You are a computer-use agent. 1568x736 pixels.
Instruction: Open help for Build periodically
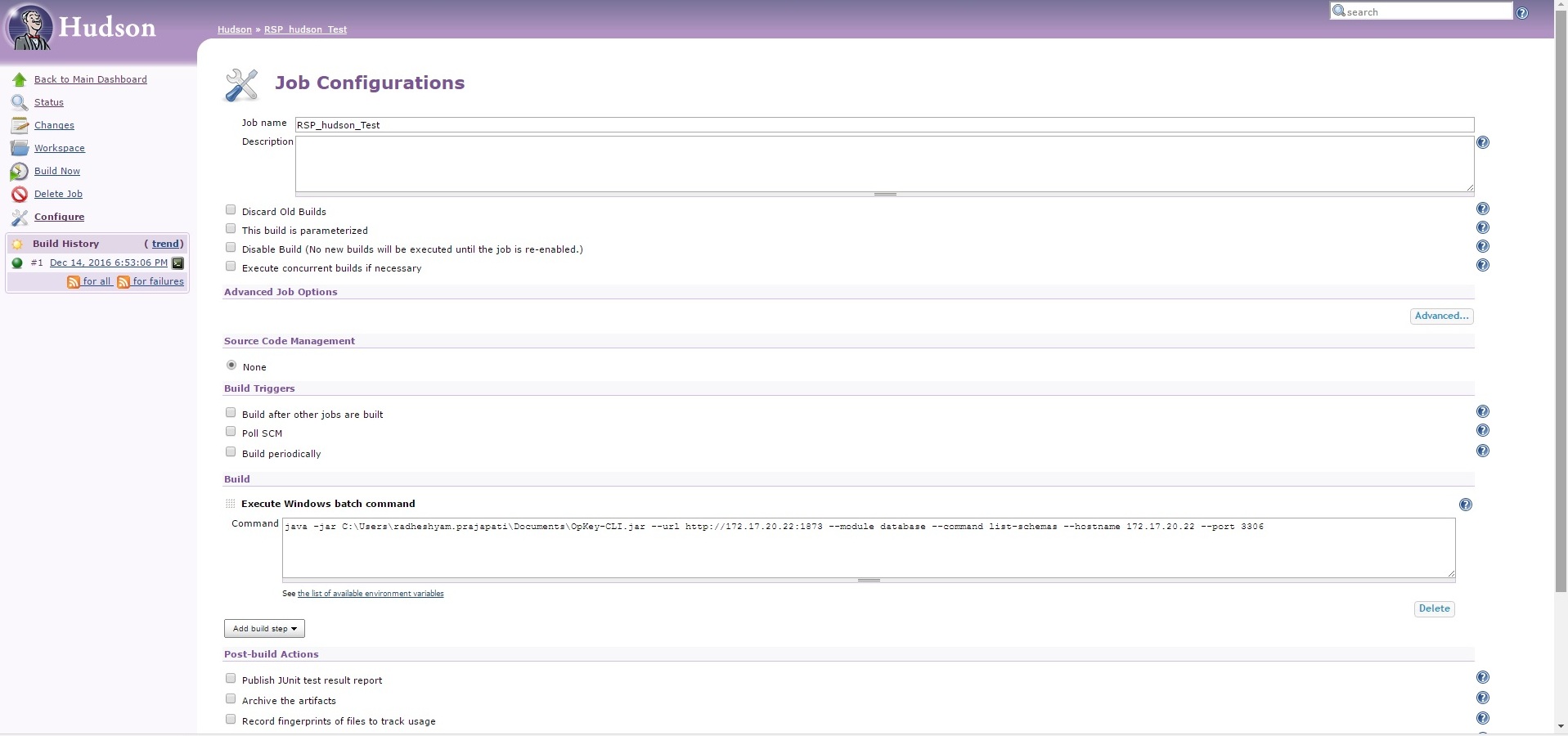click(1483, 451)
